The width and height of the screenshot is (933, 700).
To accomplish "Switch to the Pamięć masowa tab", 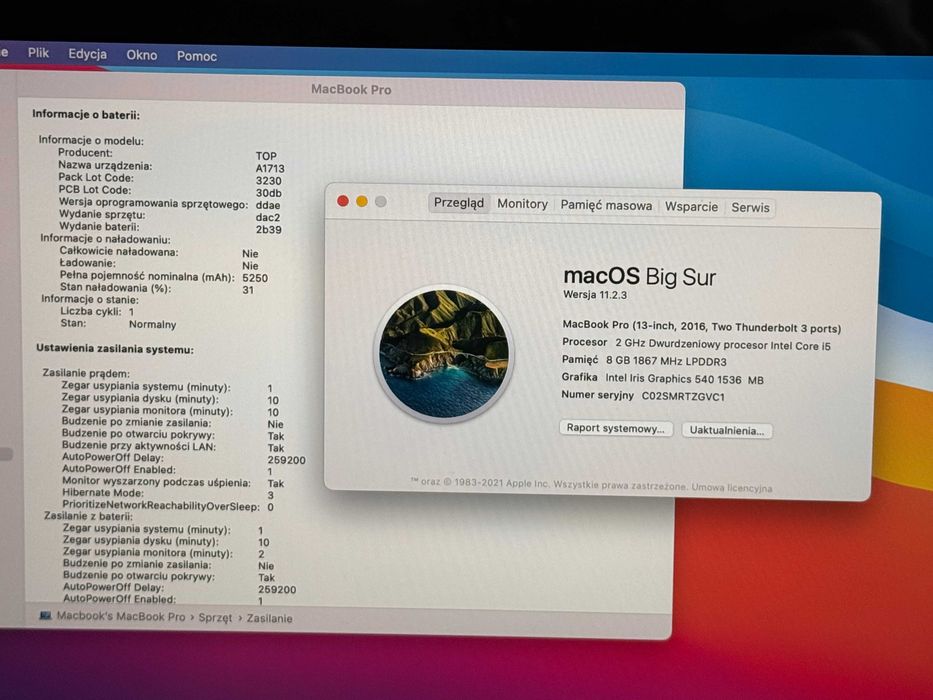I will [606, 205].
